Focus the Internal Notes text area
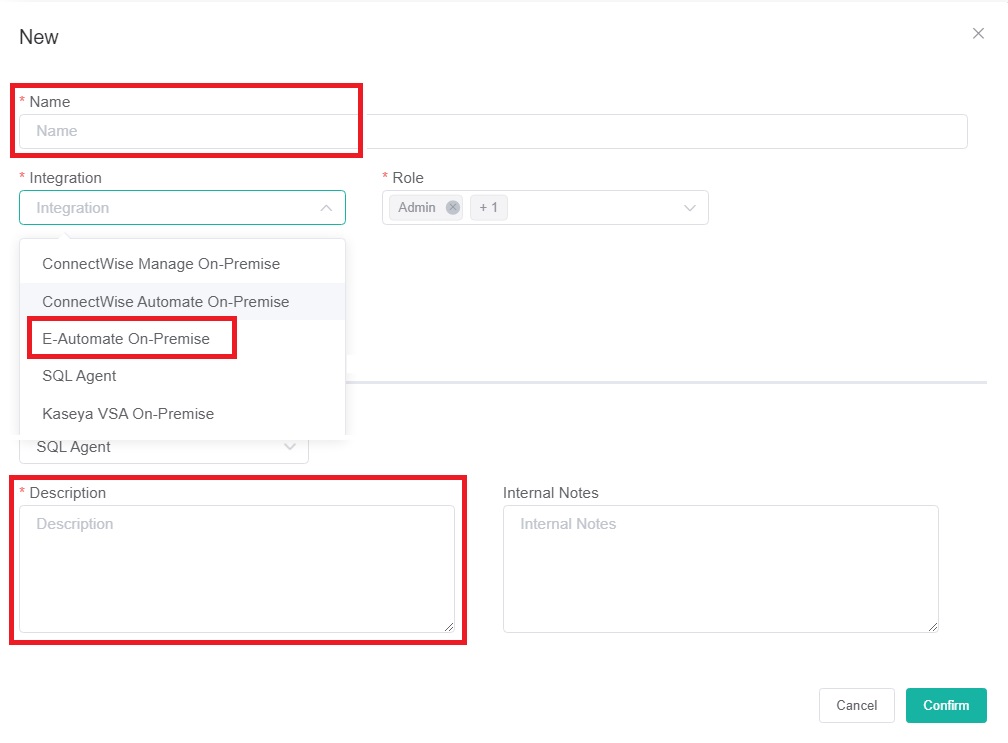The height and width of the screenshot is (743, 1008). [x=720, y=568]
